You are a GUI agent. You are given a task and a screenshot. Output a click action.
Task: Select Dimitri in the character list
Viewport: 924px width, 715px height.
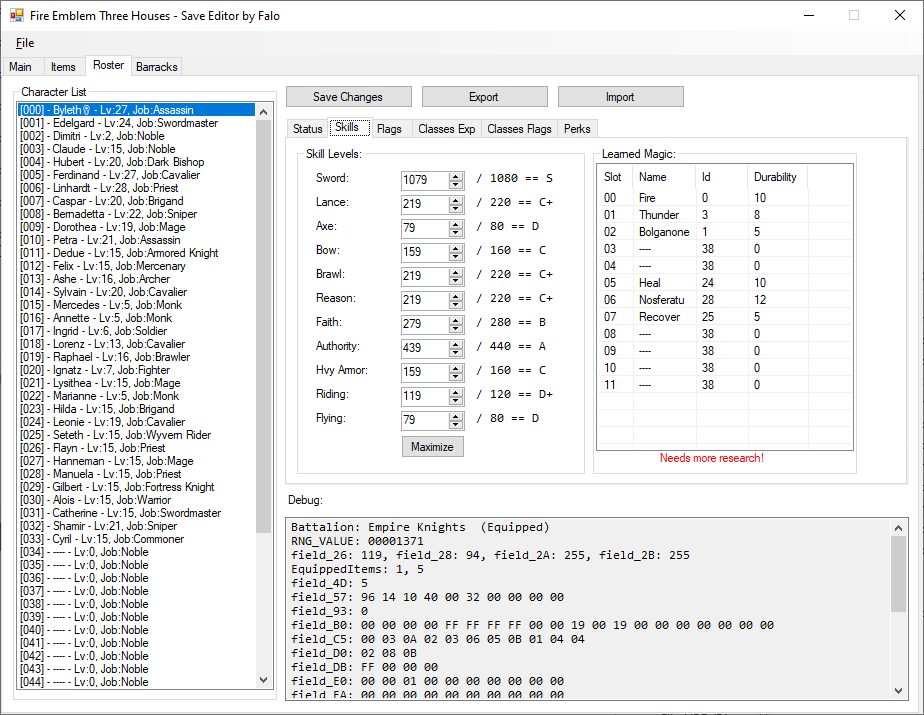pos(137,136)
